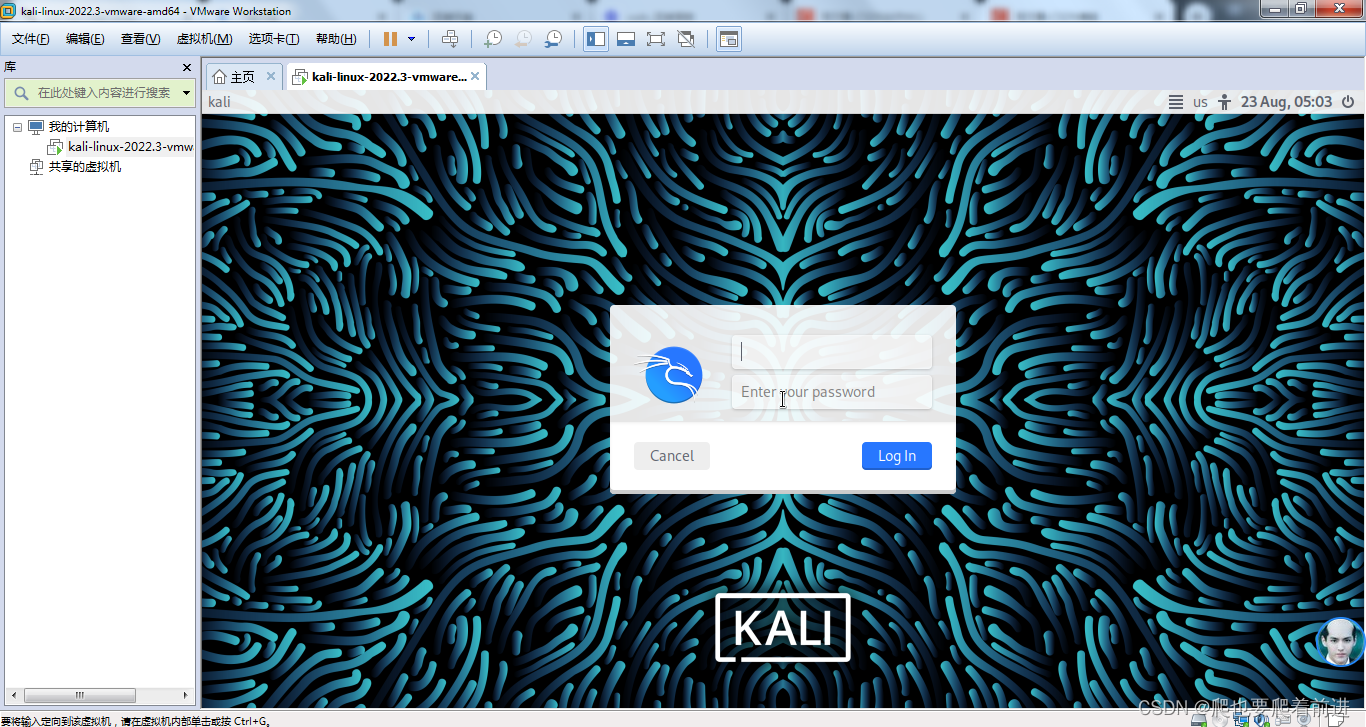
Task: Click the Cancel button on the login dialog
Action: pos(672,456)
